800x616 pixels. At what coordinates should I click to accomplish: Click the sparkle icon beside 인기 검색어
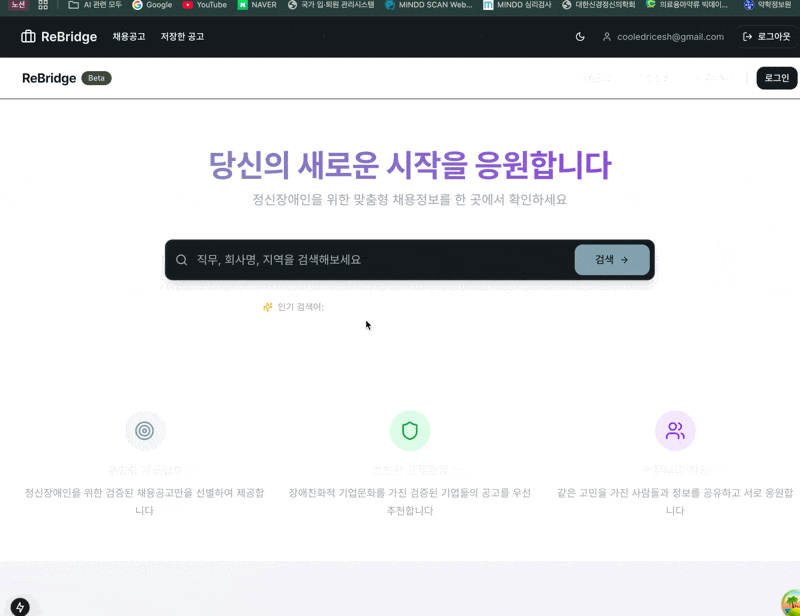[267, 307]
